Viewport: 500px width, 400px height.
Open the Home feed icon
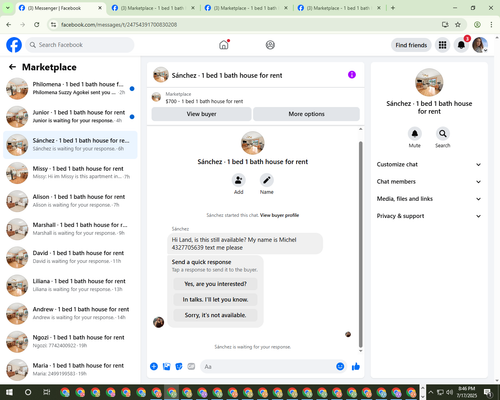click(x=224, y=45)
